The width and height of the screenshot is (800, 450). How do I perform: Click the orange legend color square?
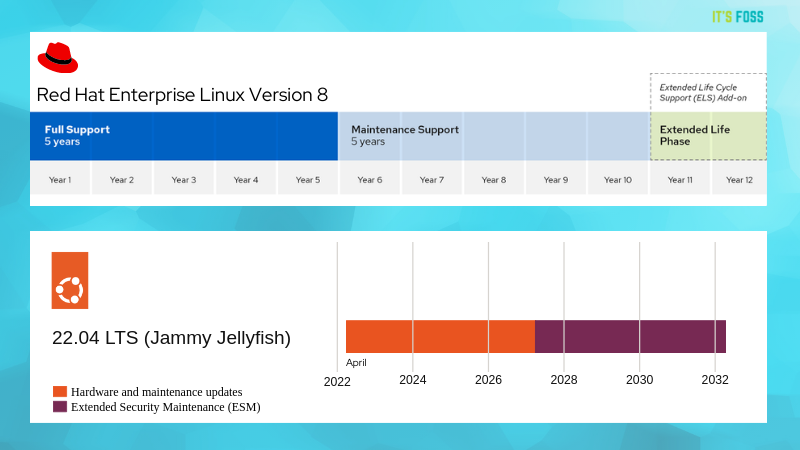click(x=60, y=391)
